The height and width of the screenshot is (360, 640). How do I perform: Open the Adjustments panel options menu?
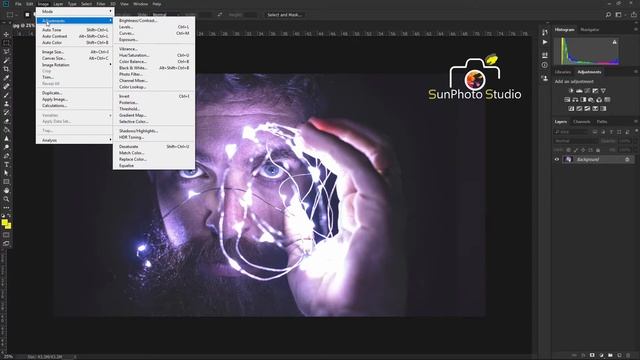coord(636,72)
